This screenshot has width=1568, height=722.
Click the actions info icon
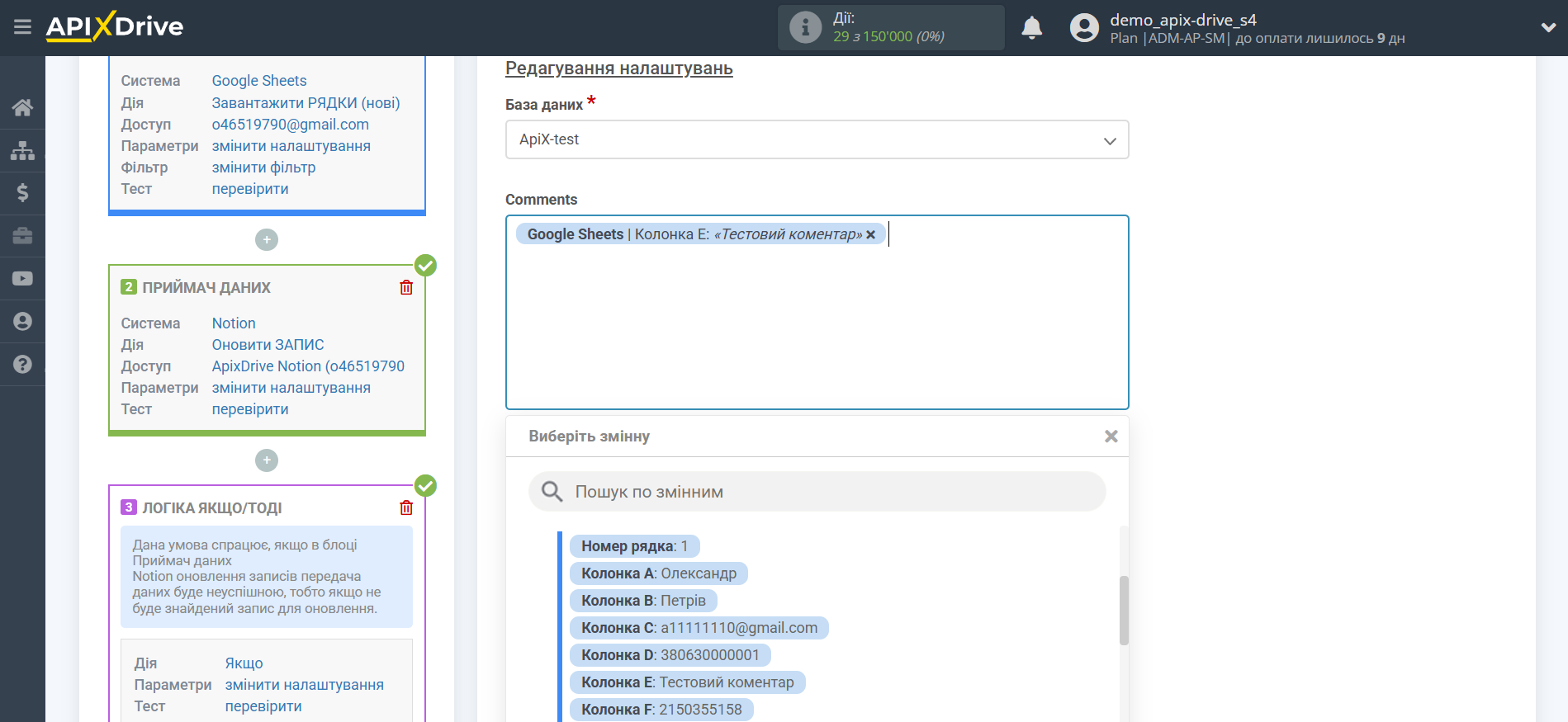point(805,27)
